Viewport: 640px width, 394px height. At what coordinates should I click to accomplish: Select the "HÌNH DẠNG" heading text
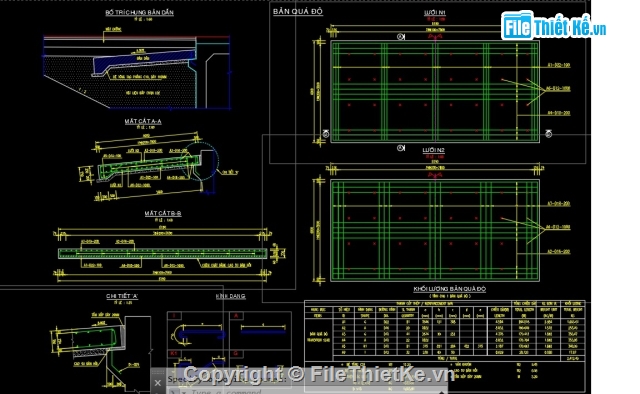tap(231, 296)
